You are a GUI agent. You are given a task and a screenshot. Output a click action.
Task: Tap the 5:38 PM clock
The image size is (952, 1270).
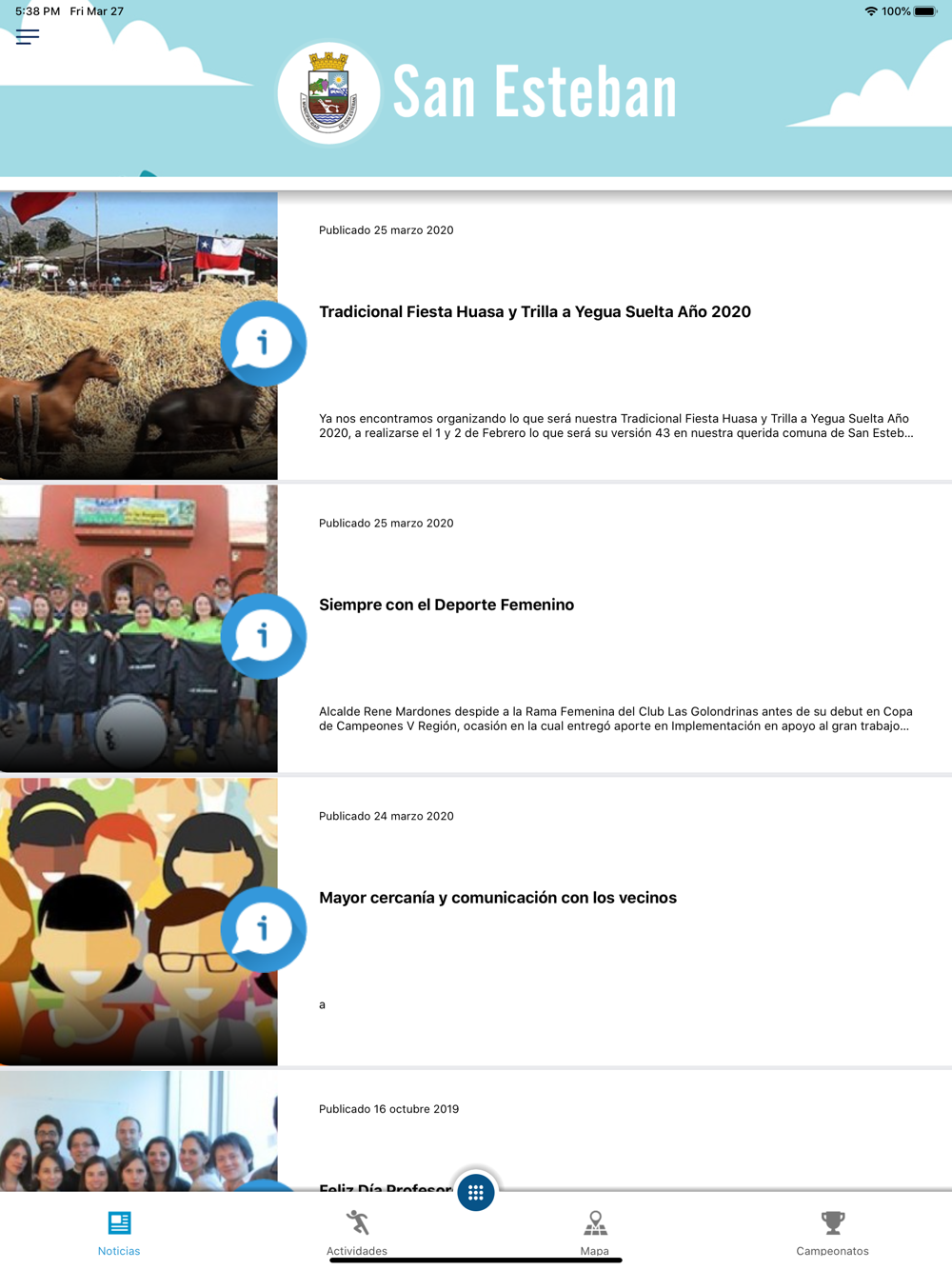[37, 11]
